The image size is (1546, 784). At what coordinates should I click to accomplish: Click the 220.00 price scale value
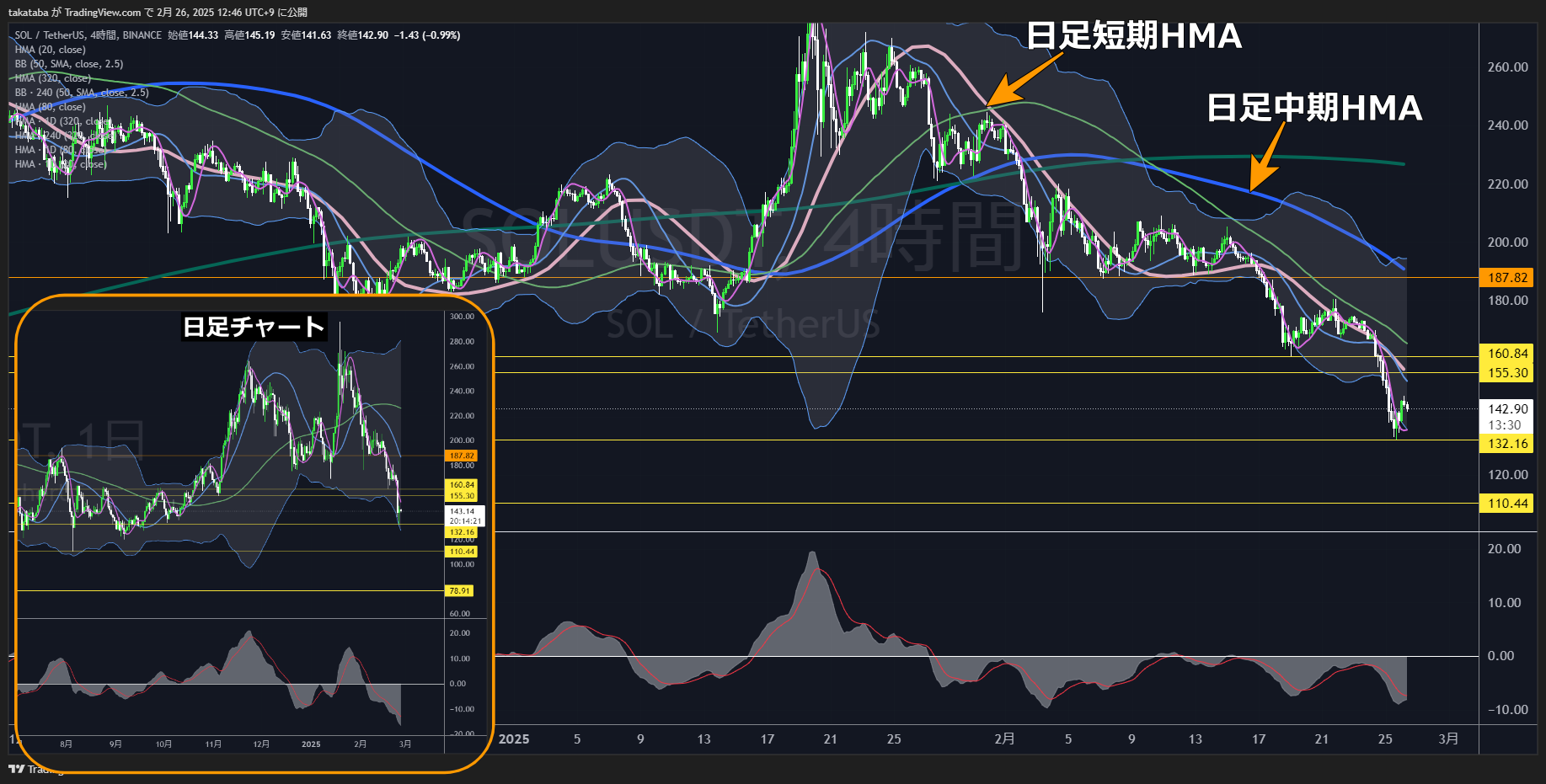tap(1507, 184)
